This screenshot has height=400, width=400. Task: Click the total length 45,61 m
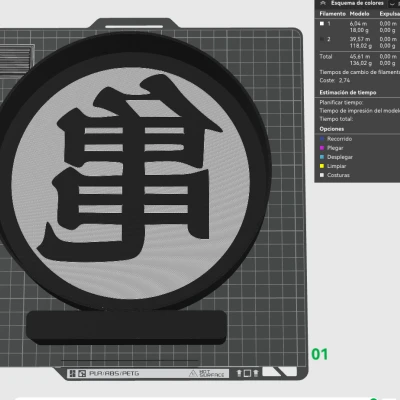pyautogui.click(x=360, y=57)
